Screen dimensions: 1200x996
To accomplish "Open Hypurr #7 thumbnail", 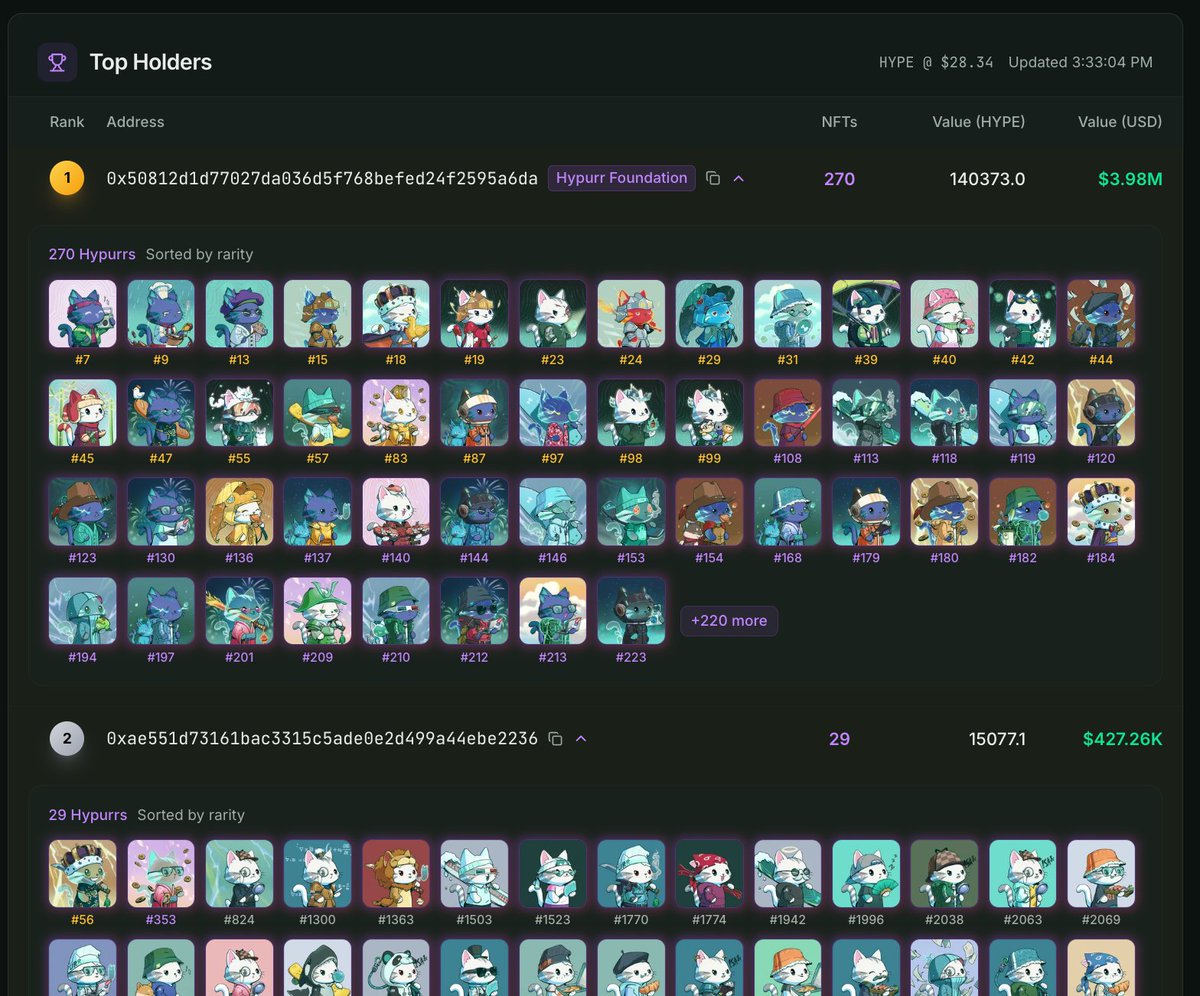I will coord(83,313).
